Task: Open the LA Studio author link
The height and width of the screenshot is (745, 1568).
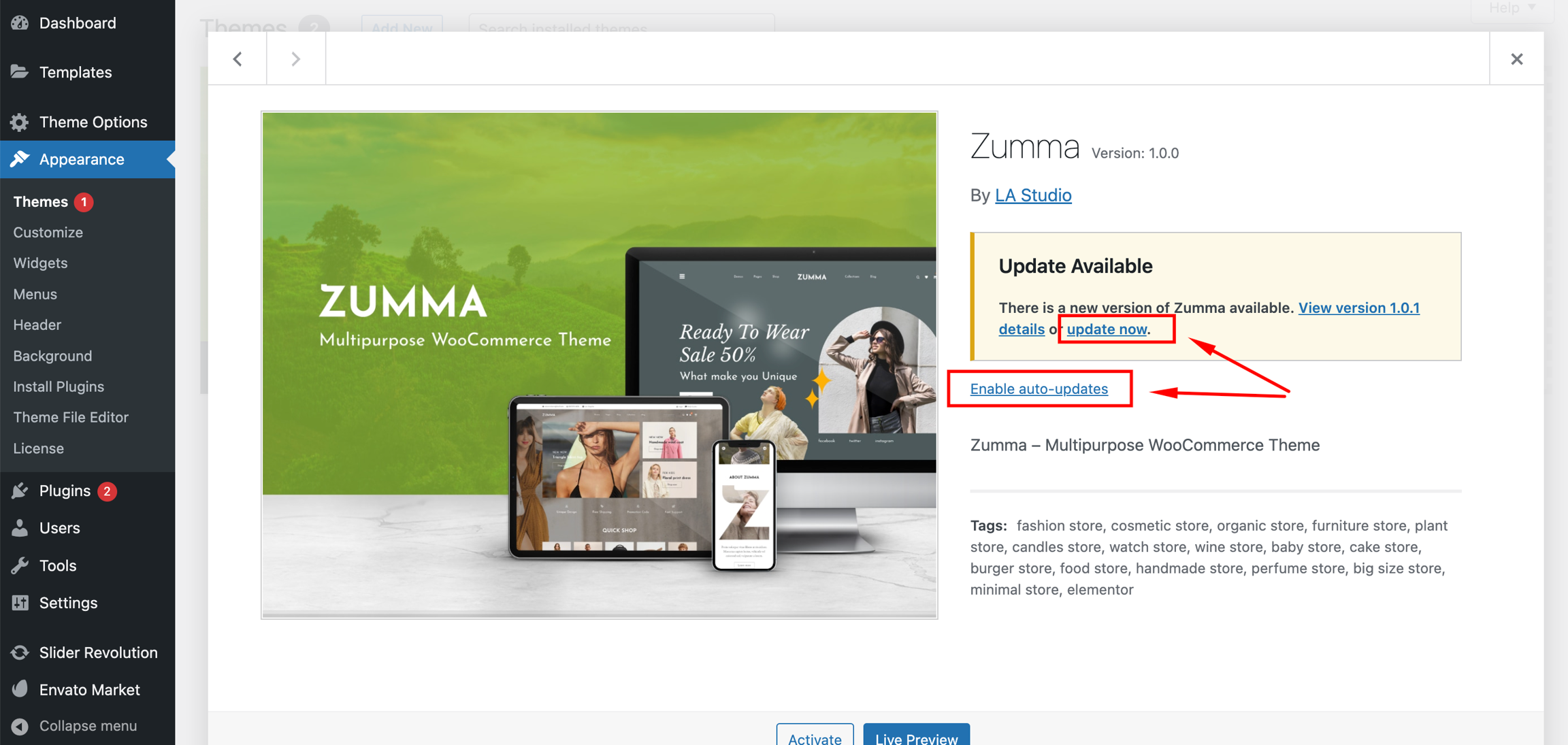Action: pyautogui.click(x=1033, y=195)
